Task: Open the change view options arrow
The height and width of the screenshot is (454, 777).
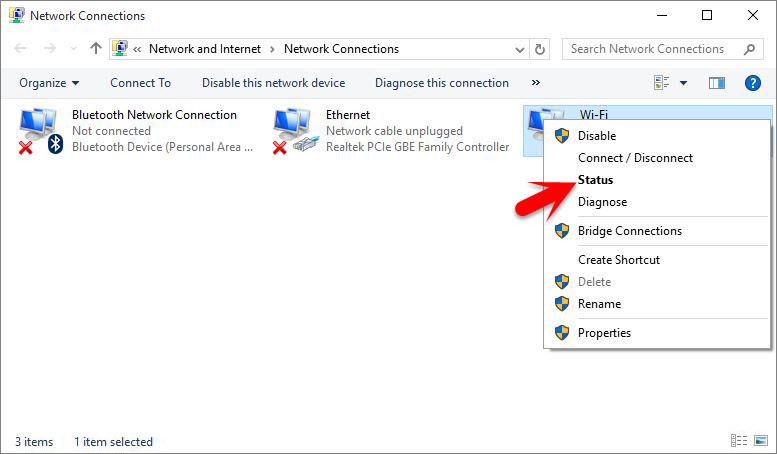Action: point(683,83)
